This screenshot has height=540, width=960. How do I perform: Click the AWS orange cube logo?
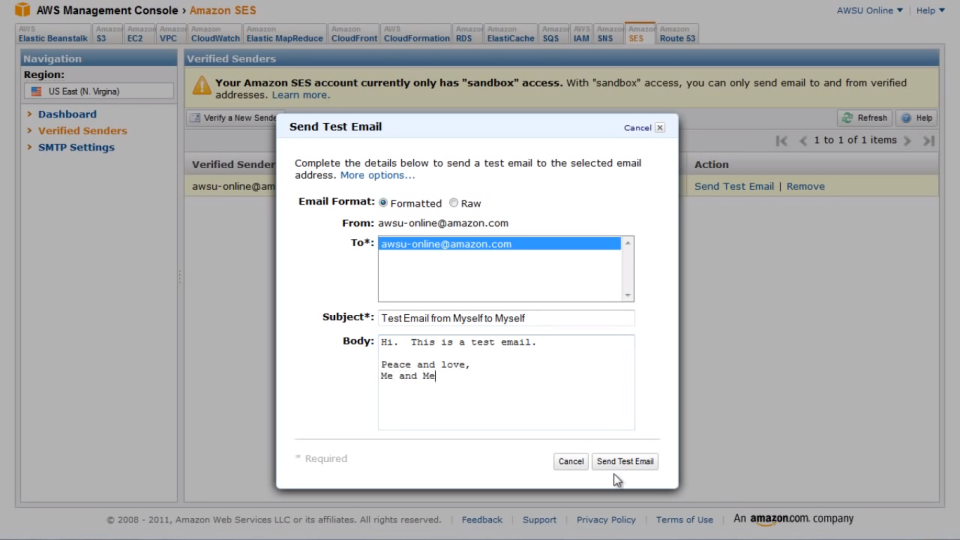(x=23, y=10)
